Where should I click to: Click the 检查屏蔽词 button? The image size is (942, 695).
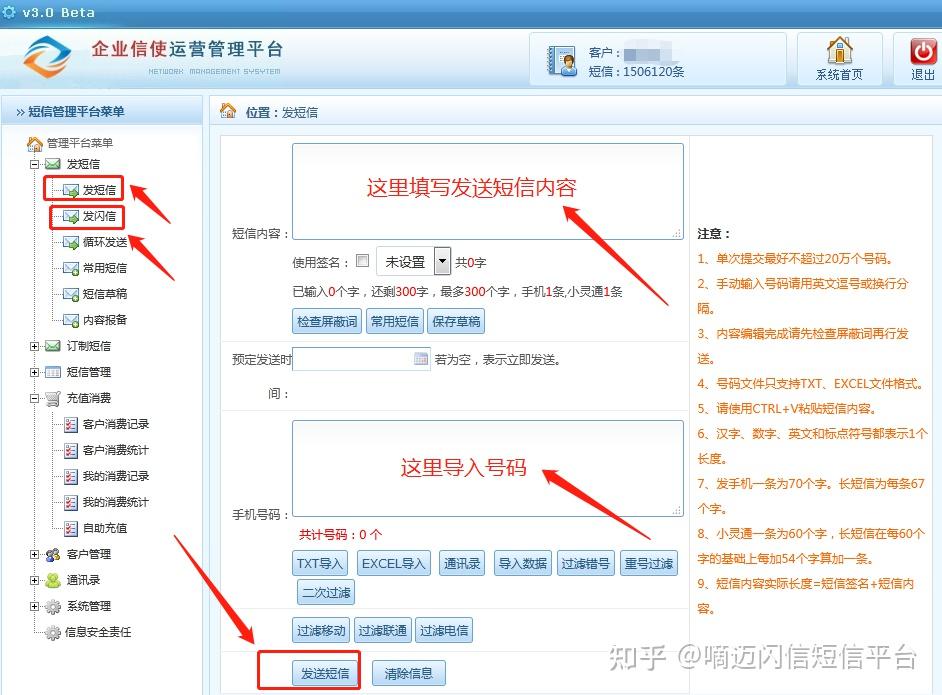click(327, 321)
